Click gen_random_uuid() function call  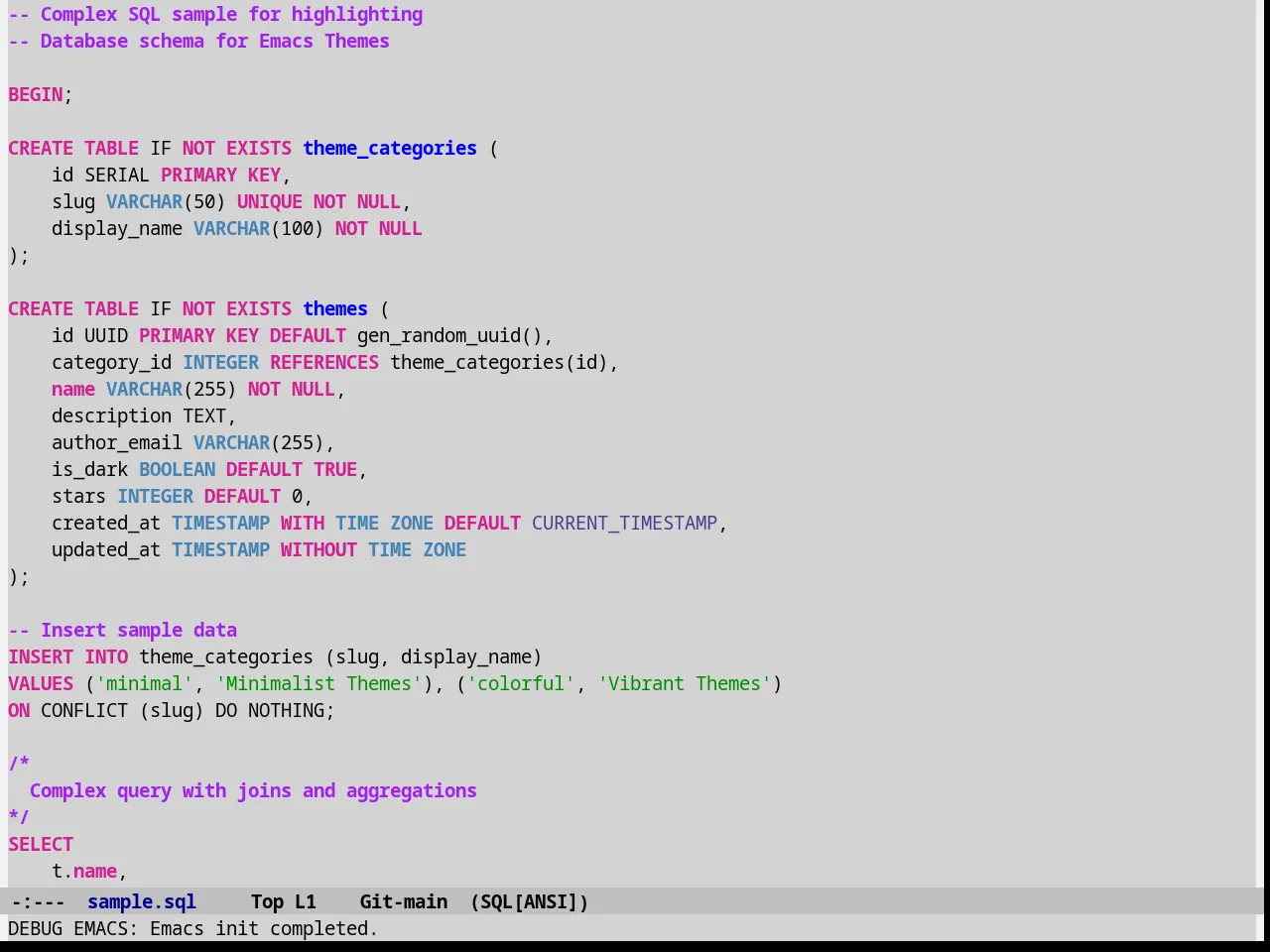(449, 335)
